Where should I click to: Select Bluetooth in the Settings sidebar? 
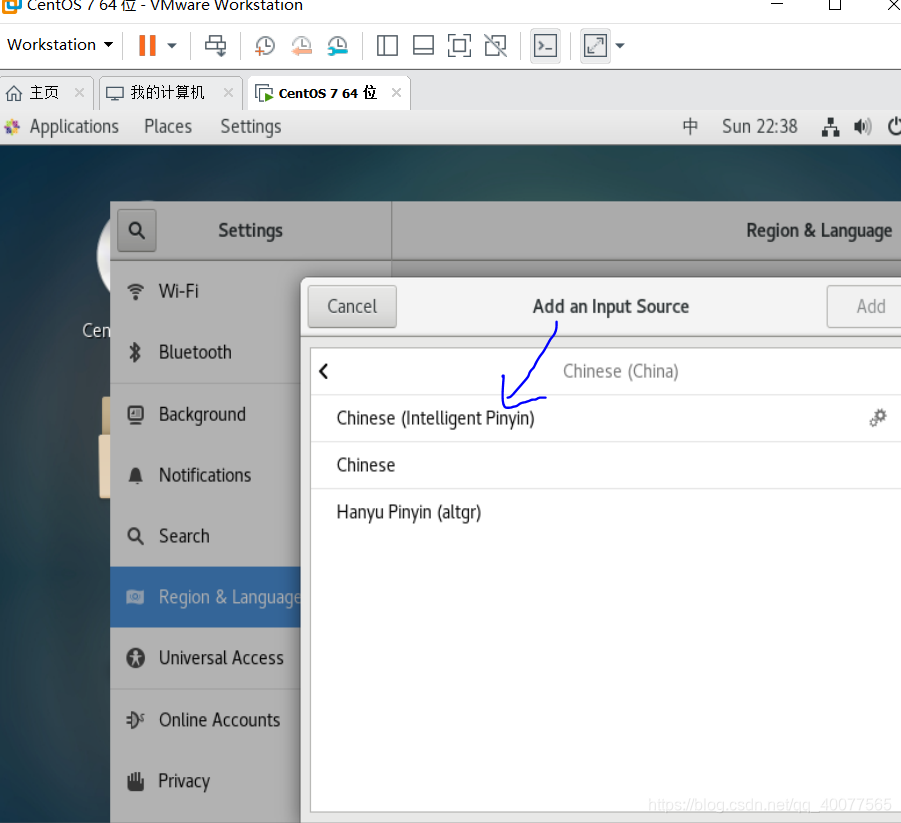pos(205,352)
